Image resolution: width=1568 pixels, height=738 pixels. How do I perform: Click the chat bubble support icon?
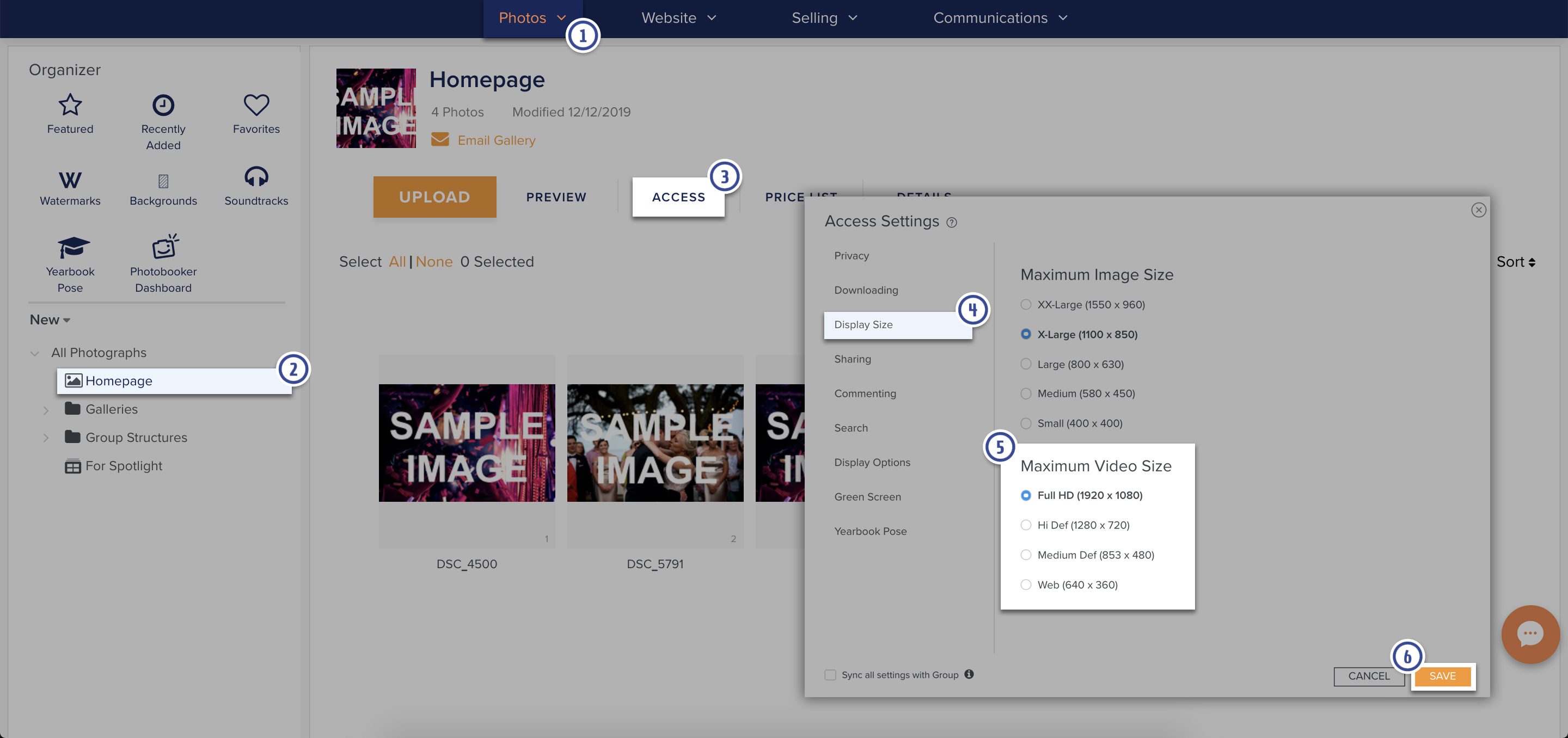point(1530,634)
